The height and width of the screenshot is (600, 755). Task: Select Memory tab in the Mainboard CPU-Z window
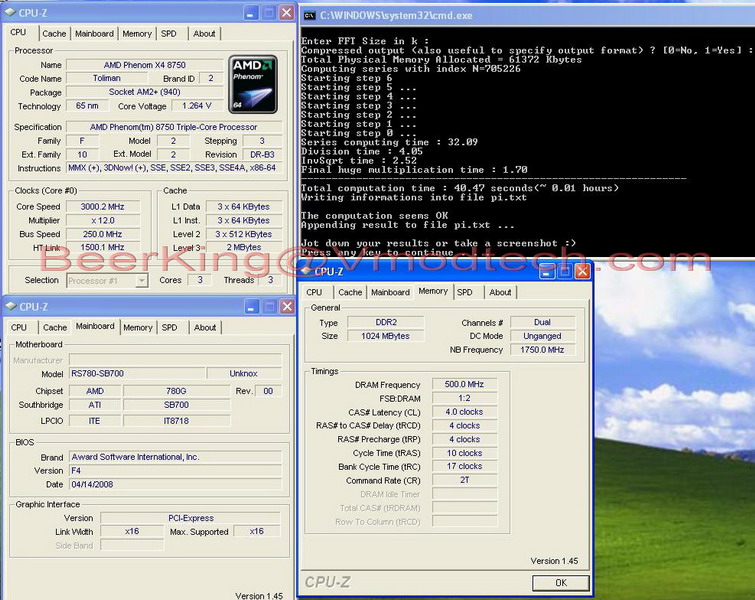[x=138, y=327]
